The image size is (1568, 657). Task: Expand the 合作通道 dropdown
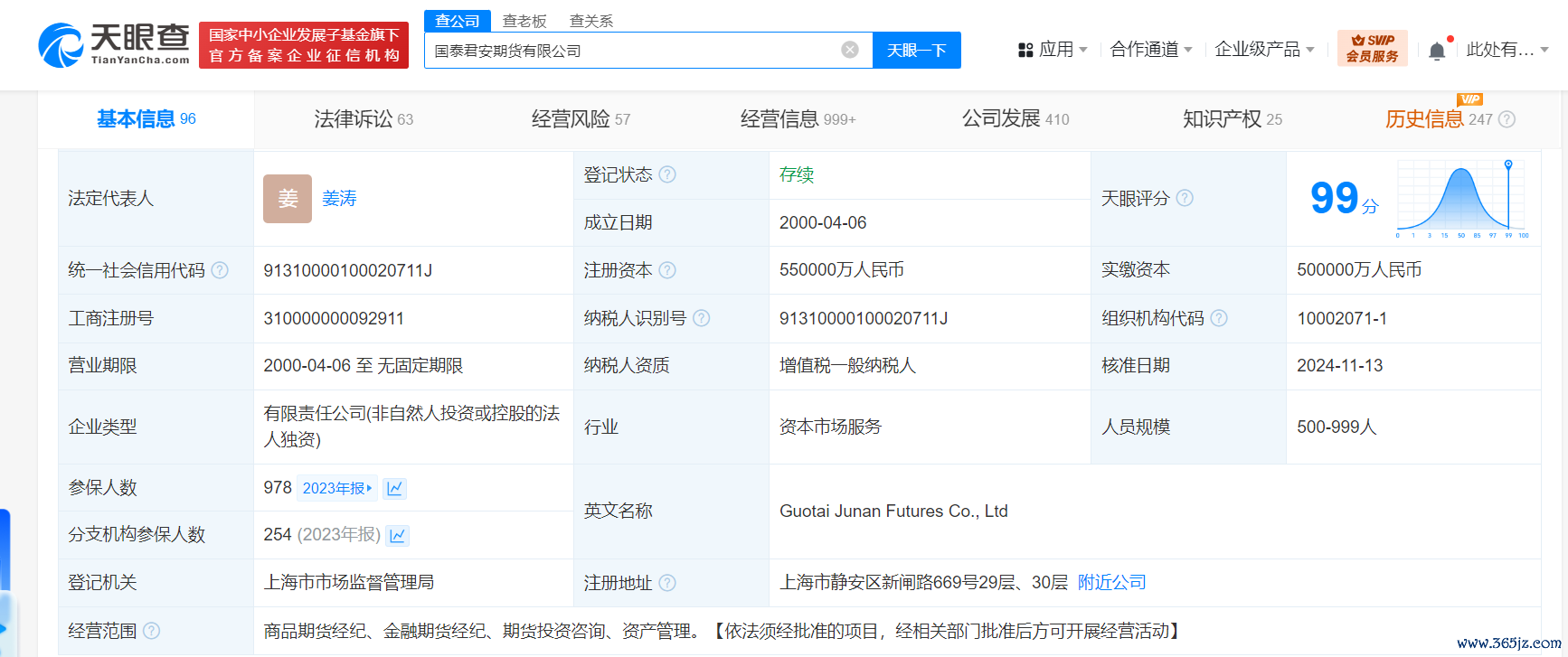[x=1151, y=50]
